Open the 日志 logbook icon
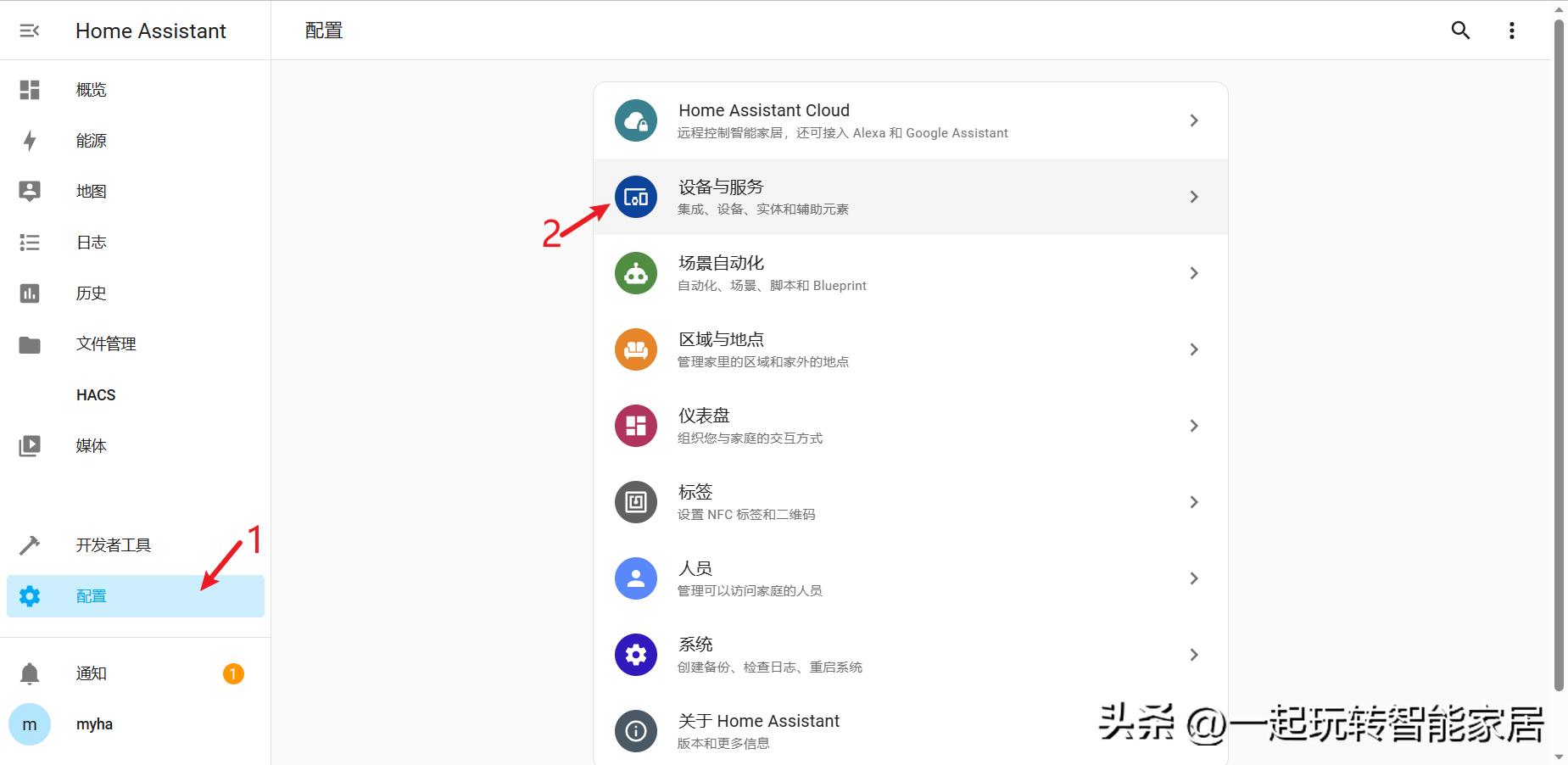 [30, 242]
